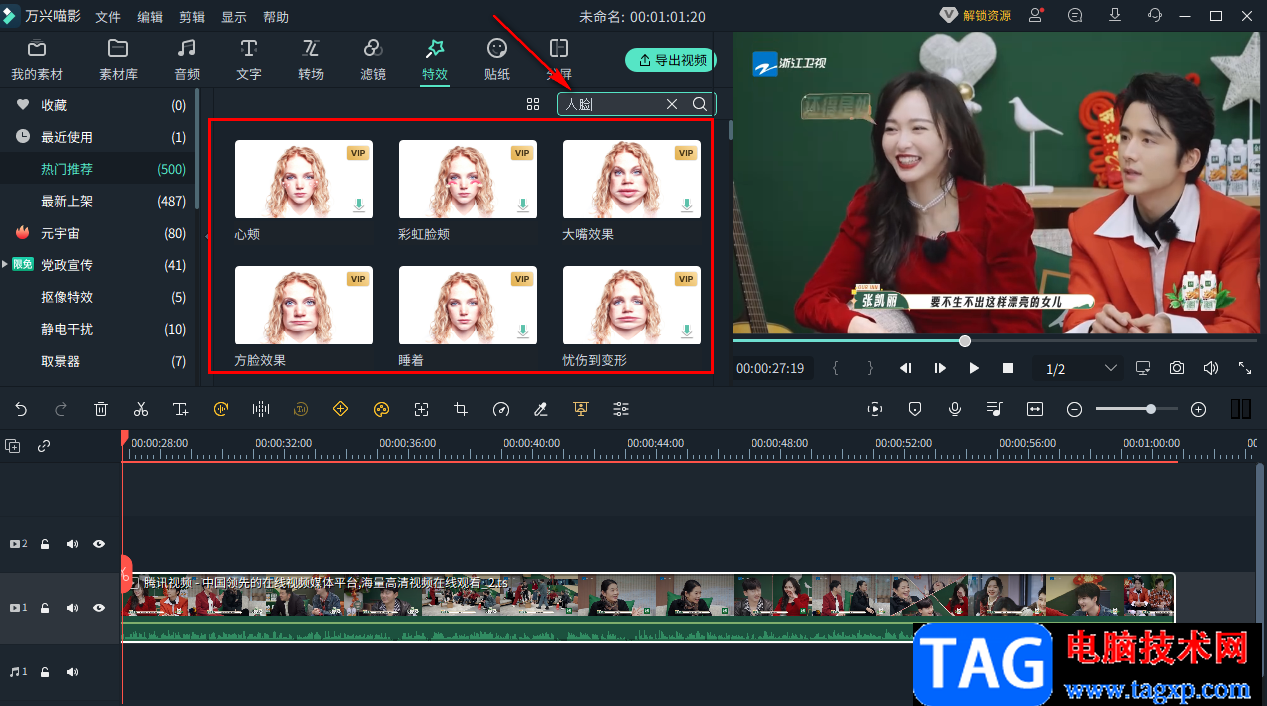Add a keyframe with the diamond icon
Image resolution: width=1267 pixels, height=706 pixels.
tap(340, 409)
